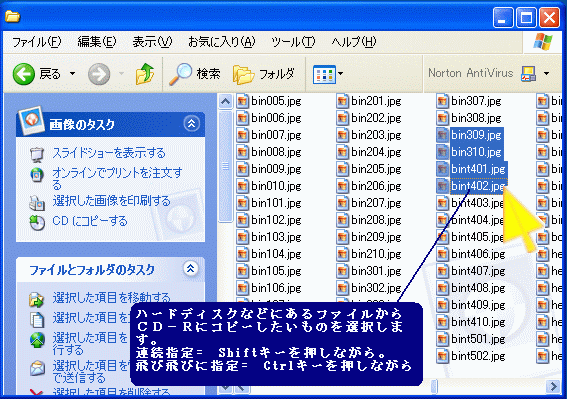Click the Copy to CD disc icon

[x=37, y=222]
